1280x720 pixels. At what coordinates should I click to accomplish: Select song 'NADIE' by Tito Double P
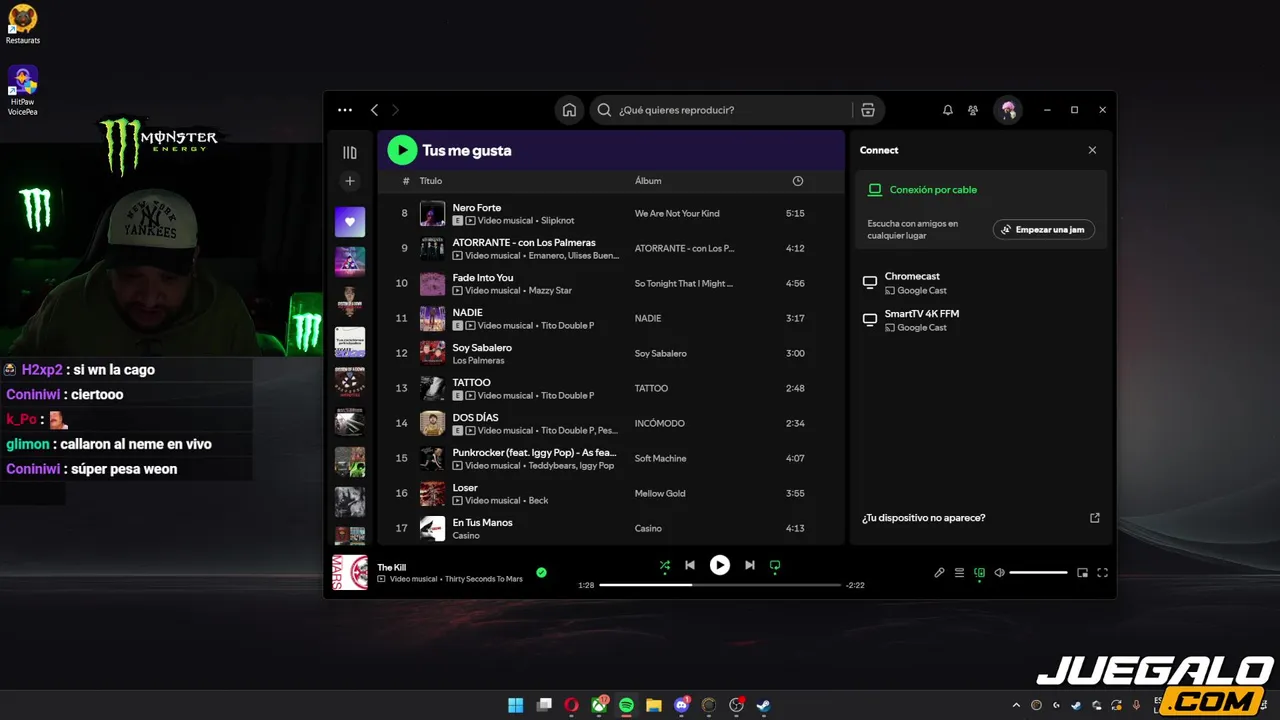click(x=468, y=313)
